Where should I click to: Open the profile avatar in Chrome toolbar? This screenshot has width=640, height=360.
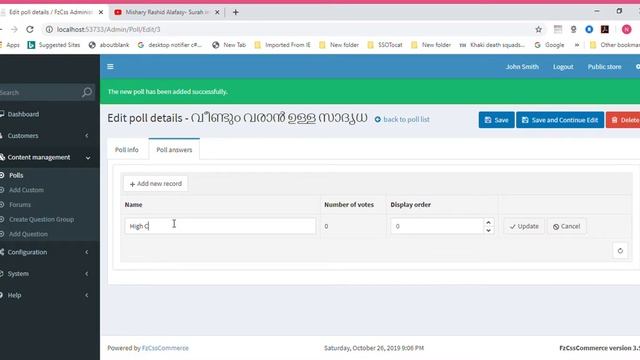click(627, 29)
